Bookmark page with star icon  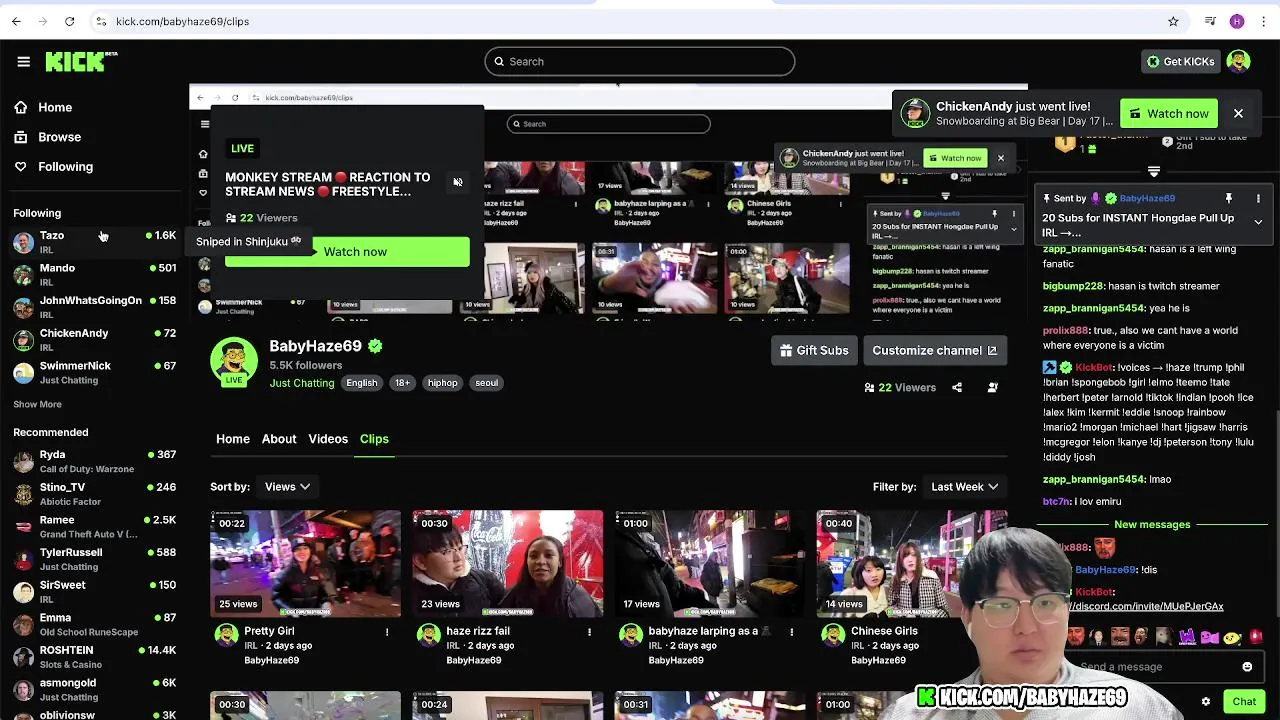pyautogui.click(x=1173, y=21)
